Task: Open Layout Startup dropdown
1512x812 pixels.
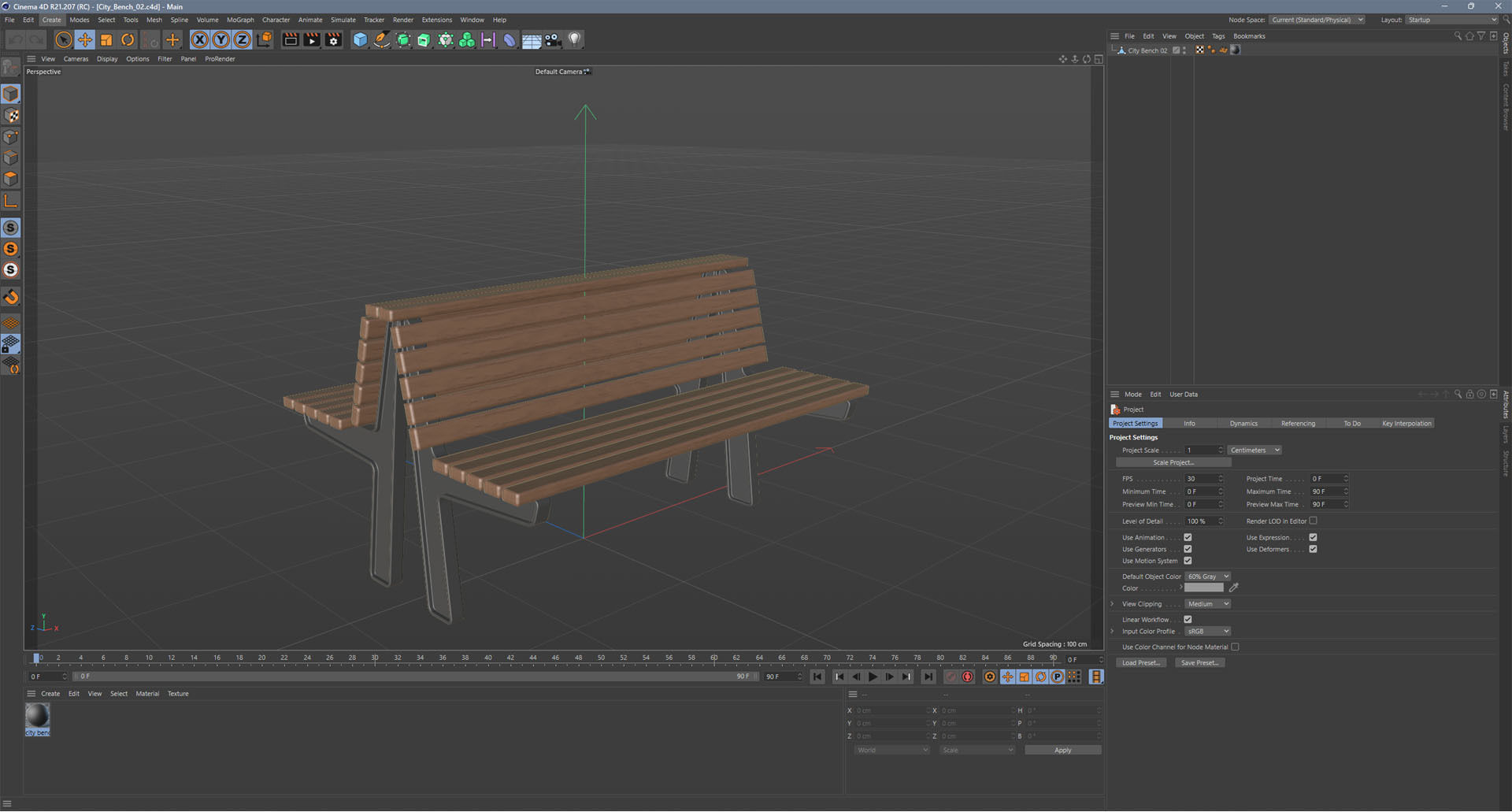Action: pyautogui.click(x=1451, y=20)
